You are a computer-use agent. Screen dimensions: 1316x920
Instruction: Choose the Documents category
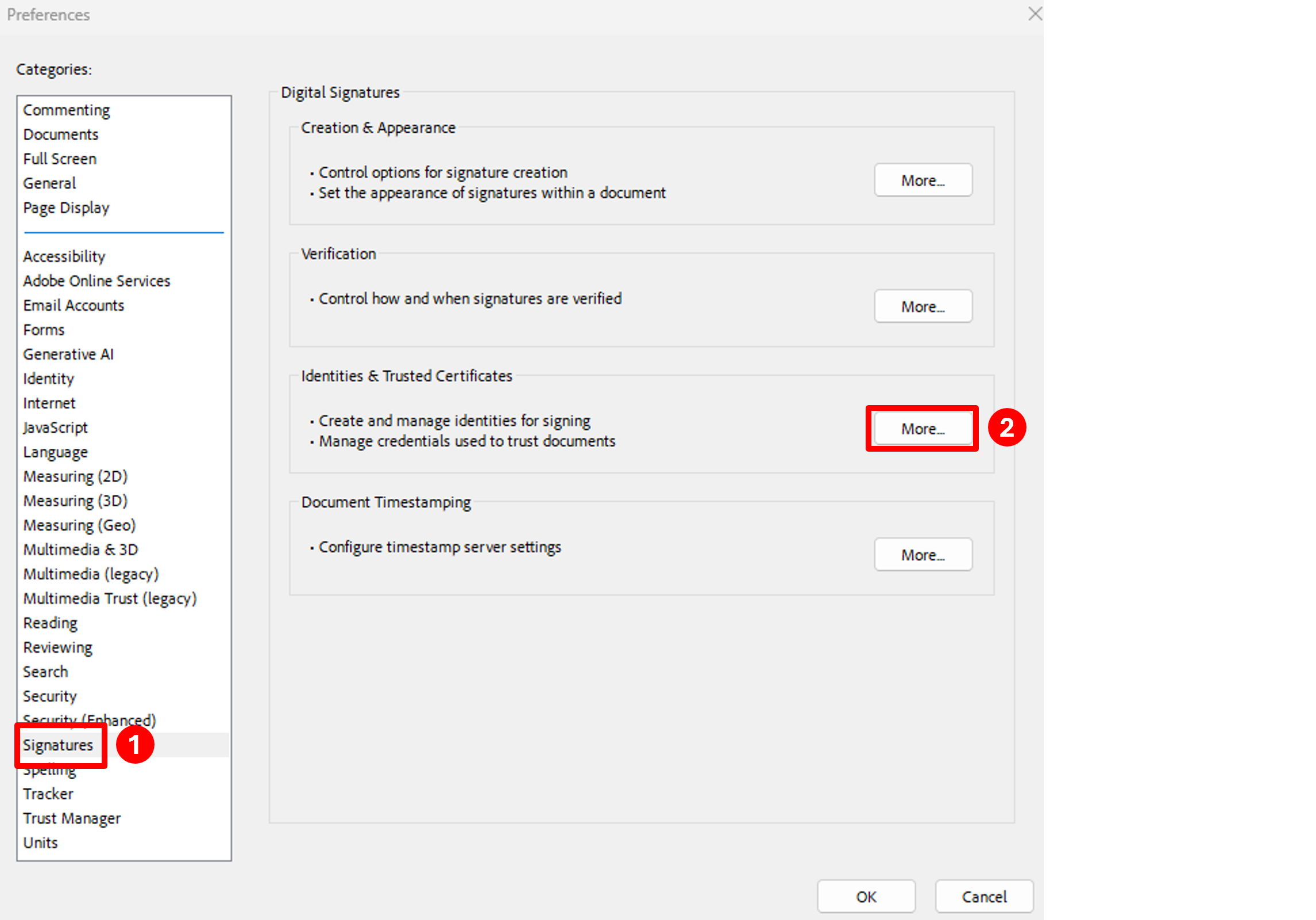click(61, 134)
